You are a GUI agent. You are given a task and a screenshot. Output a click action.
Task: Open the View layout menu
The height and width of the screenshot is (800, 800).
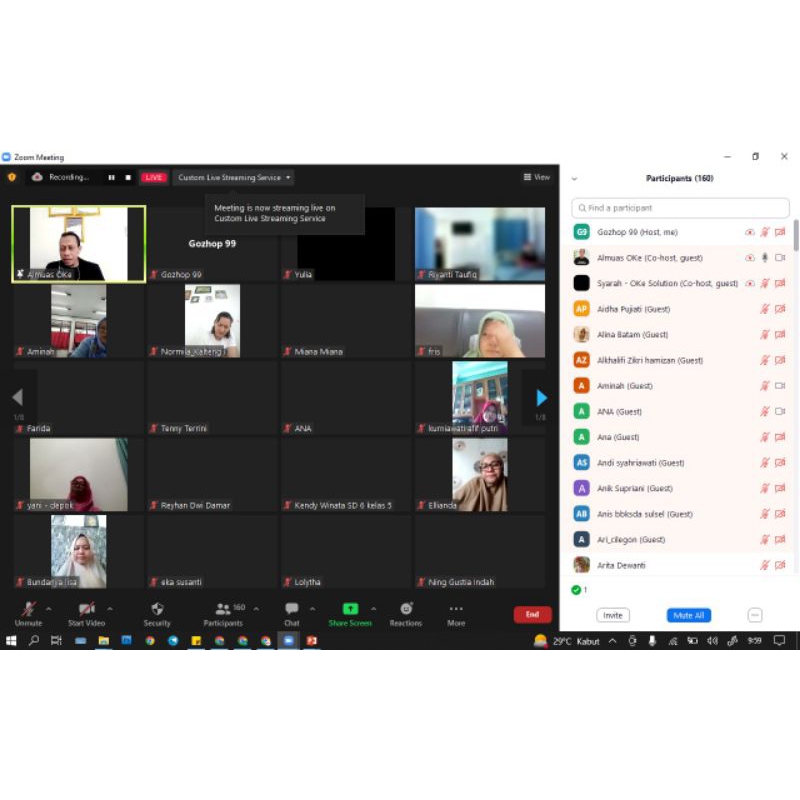coord(537,177)
